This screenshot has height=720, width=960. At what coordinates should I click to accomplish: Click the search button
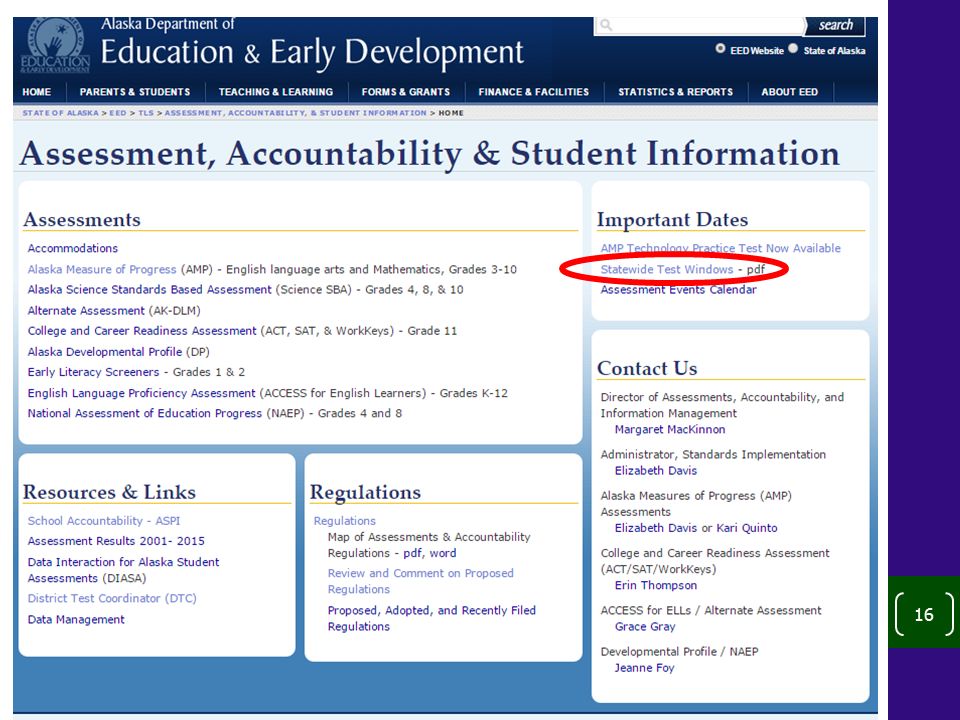(x=835, y=25)
